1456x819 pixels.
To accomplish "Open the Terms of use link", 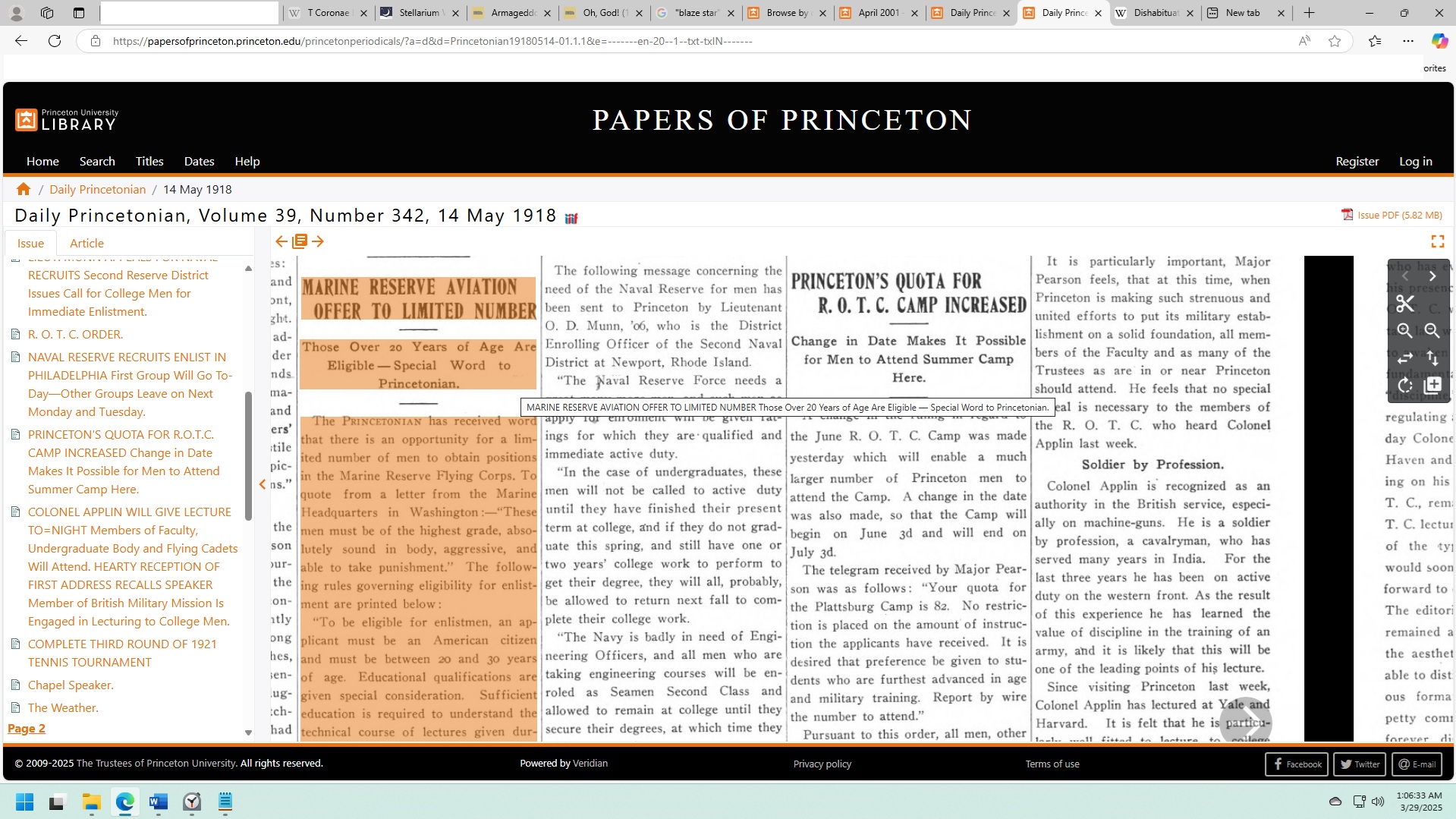I will tap(1052, 764).
